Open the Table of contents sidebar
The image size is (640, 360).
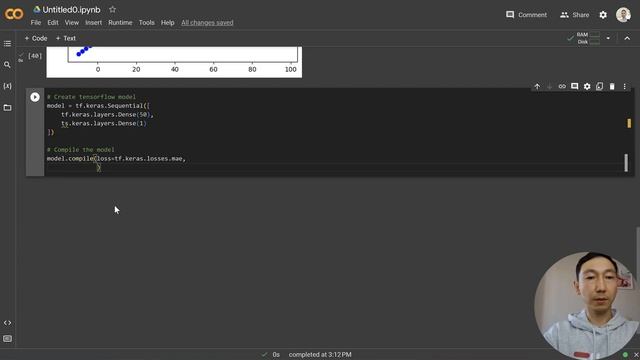pyautogui.click(x=7, y=43)
